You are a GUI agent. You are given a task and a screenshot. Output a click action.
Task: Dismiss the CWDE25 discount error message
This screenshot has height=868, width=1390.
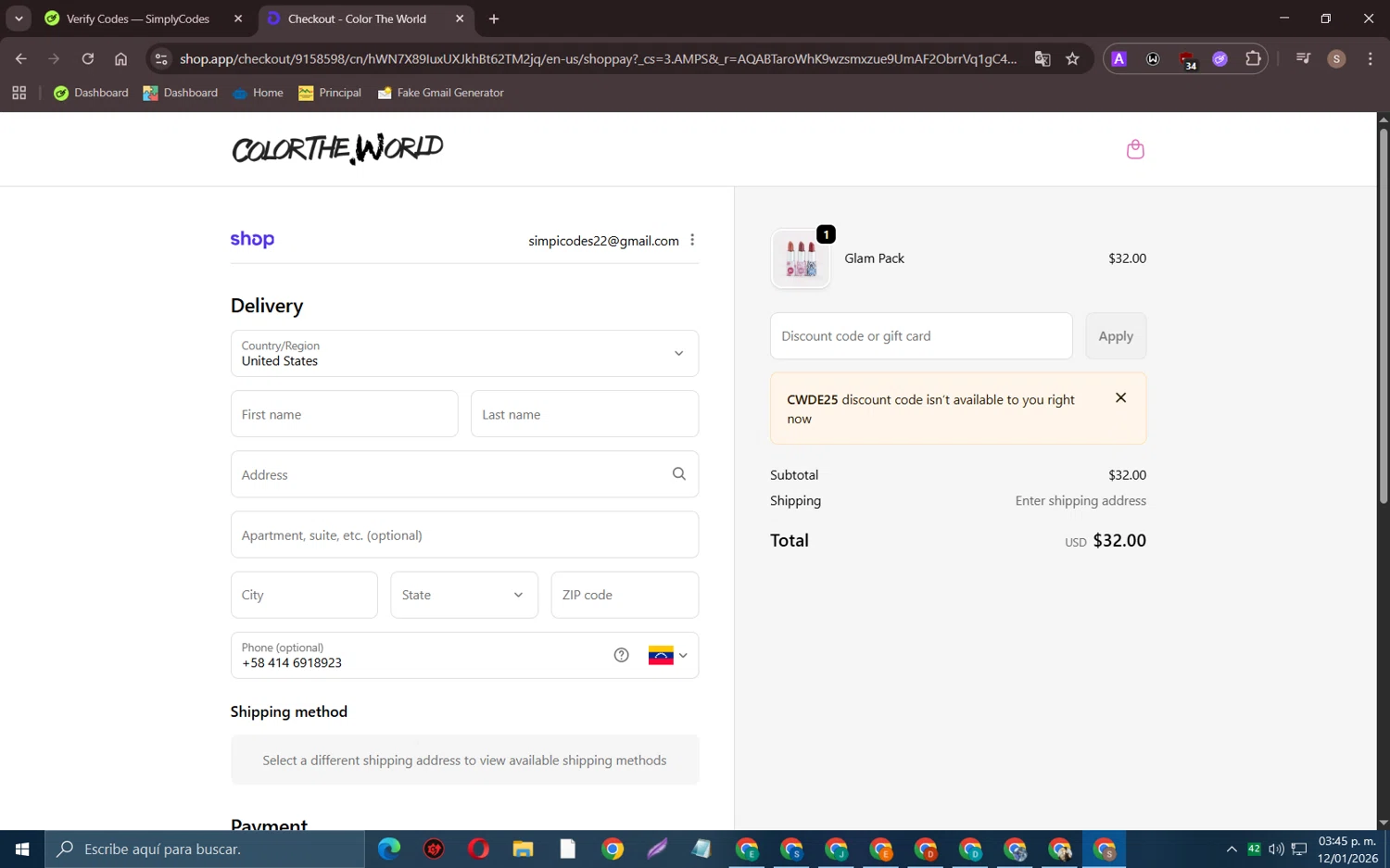[1120, 397]
